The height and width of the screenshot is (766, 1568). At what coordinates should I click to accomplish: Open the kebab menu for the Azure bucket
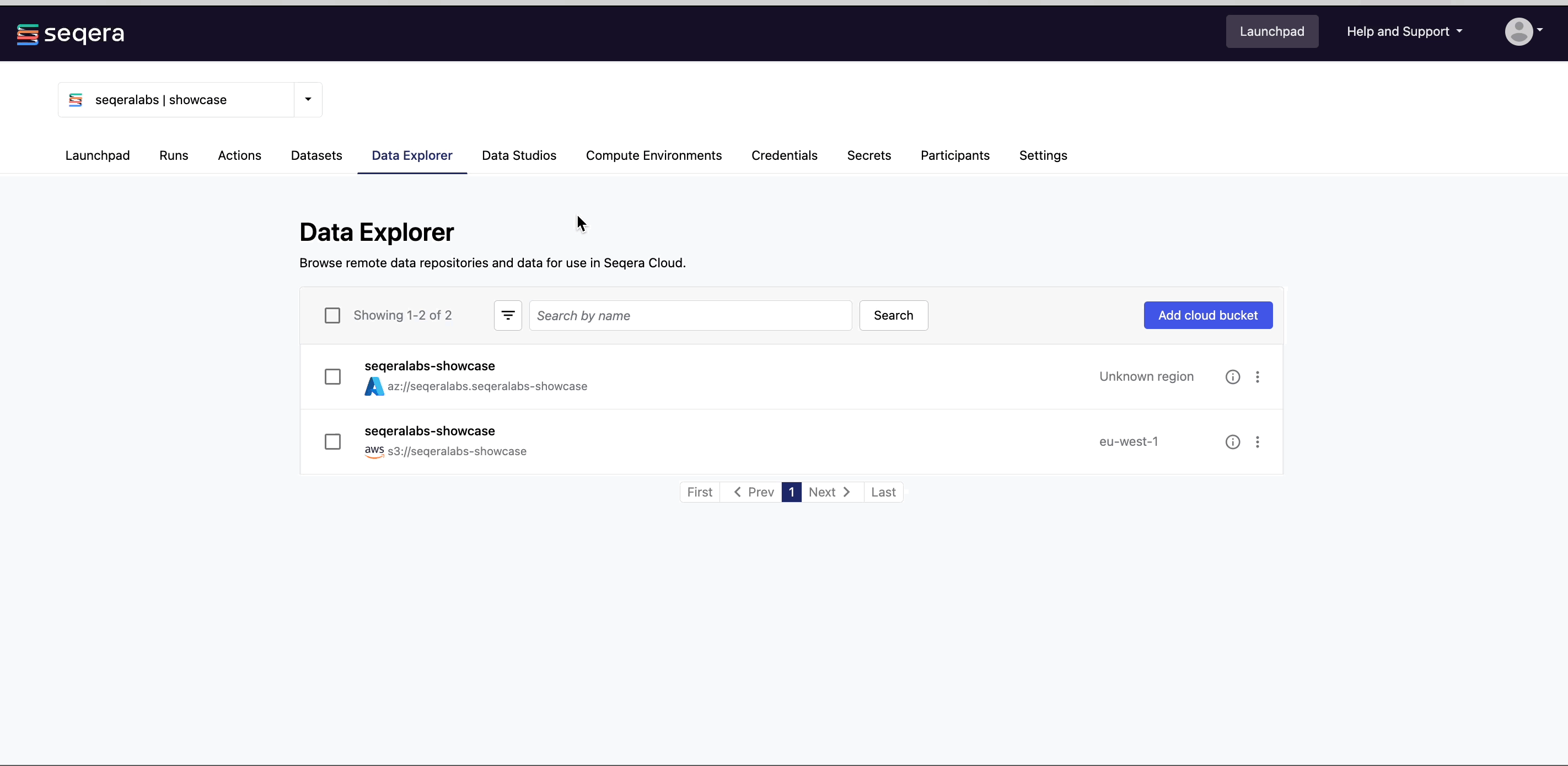click(1258, 376)
